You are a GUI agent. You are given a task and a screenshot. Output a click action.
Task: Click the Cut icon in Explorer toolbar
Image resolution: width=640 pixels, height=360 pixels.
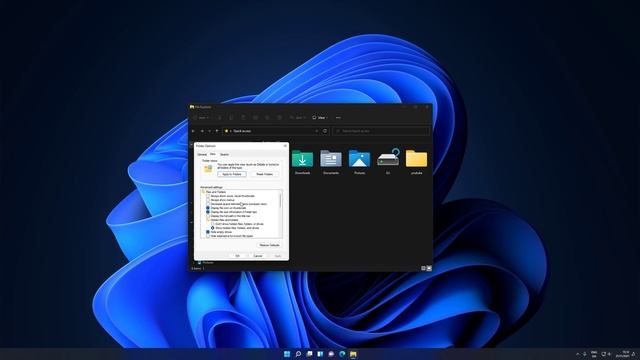point(220,118)
